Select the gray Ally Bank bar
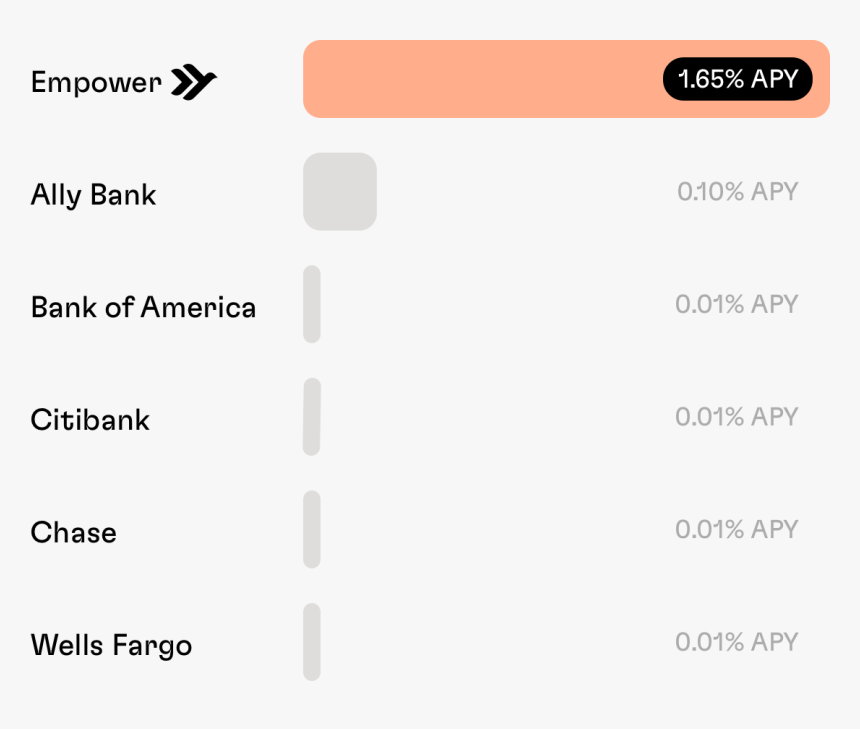860x729 pixels. [x=340, y=191]
